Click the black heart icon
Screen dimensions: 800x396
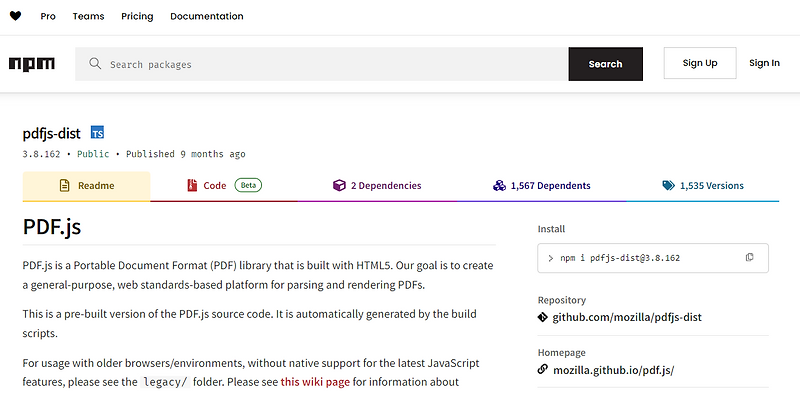[x=15, y=16]
